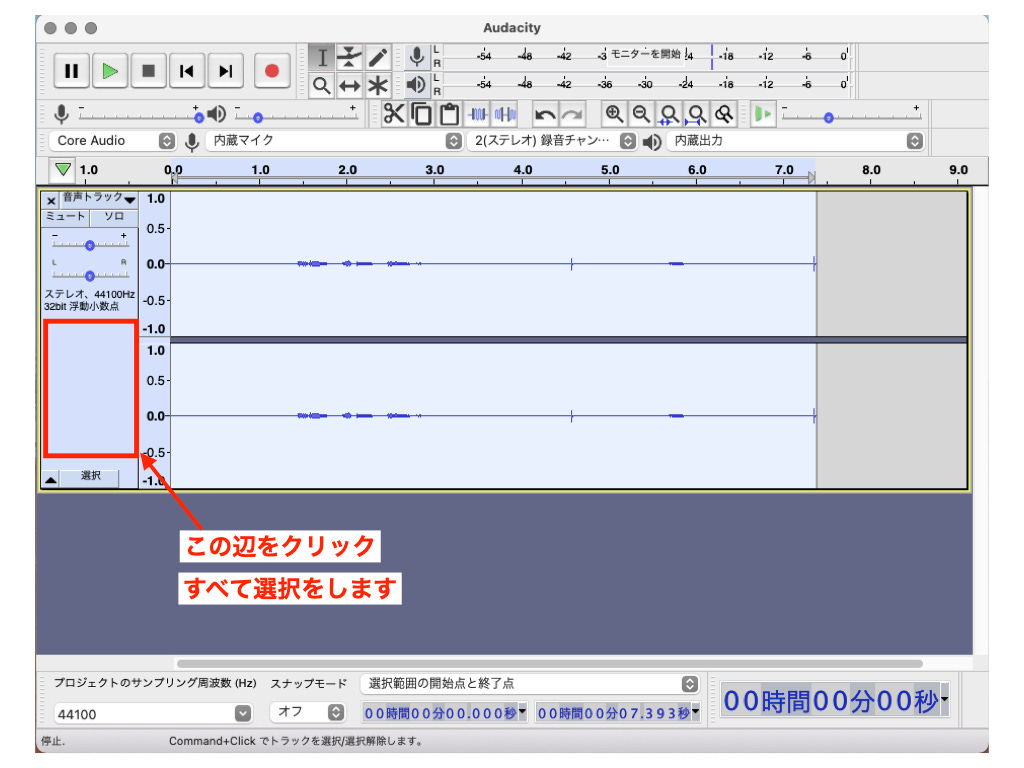Open the project rate 44100 dropdown
1024x768 pixels.
coord(153,713)
